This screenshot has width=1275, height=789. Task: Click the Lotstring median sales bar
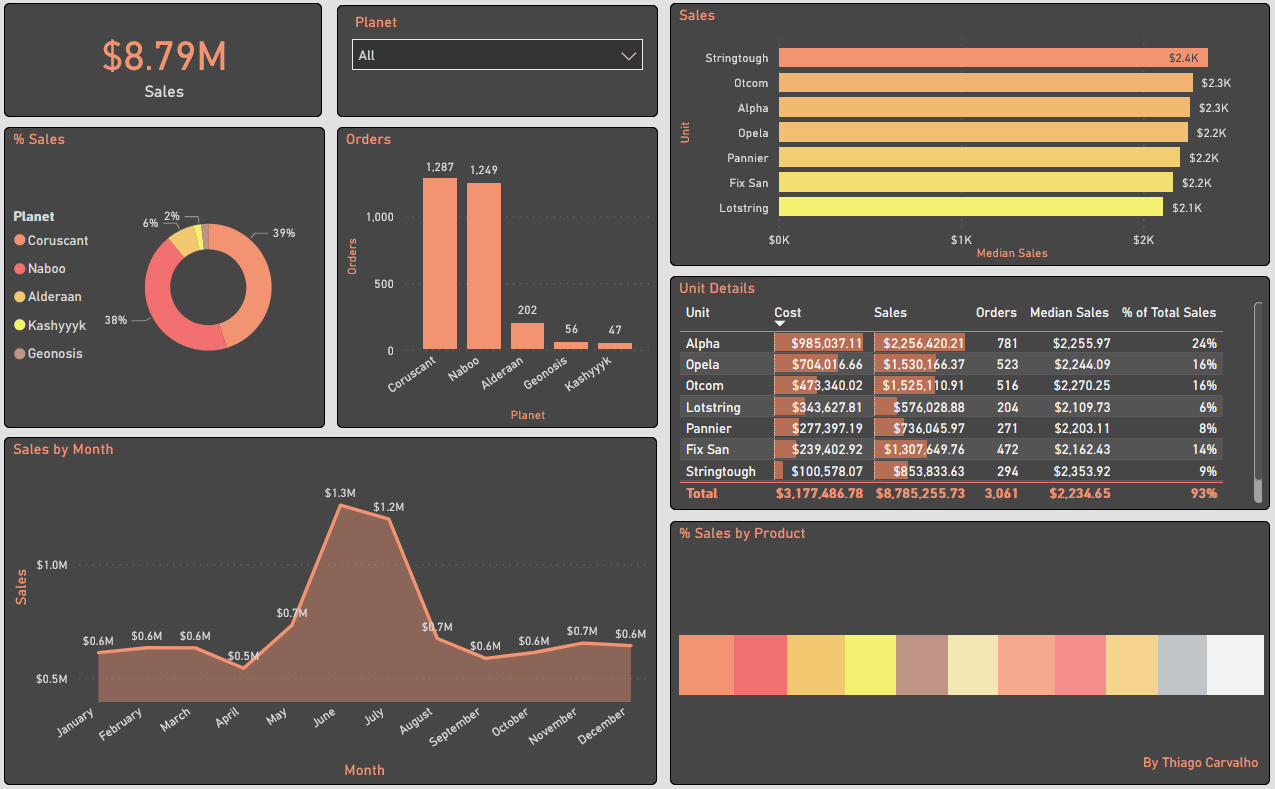(971, 208)
